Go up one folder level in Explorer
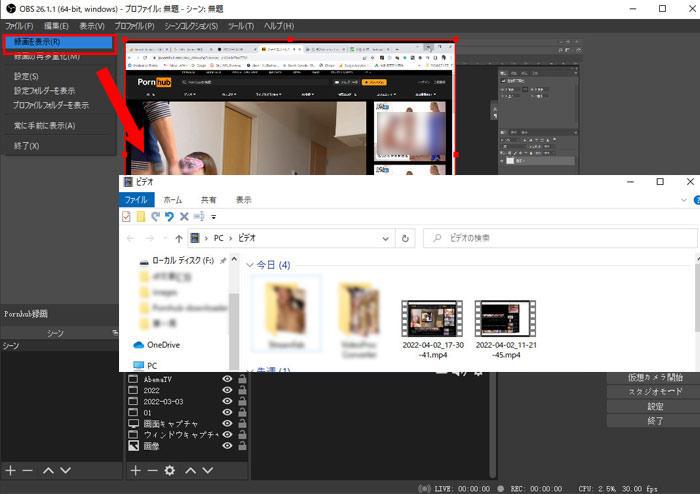Viewport: 700px width, 494px height. 179,238
